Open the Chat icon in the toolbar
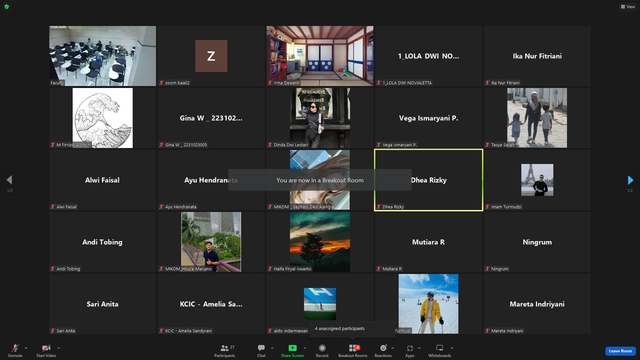Image resolution: width=640 pixels, height=360 pixels. point(261,348)
